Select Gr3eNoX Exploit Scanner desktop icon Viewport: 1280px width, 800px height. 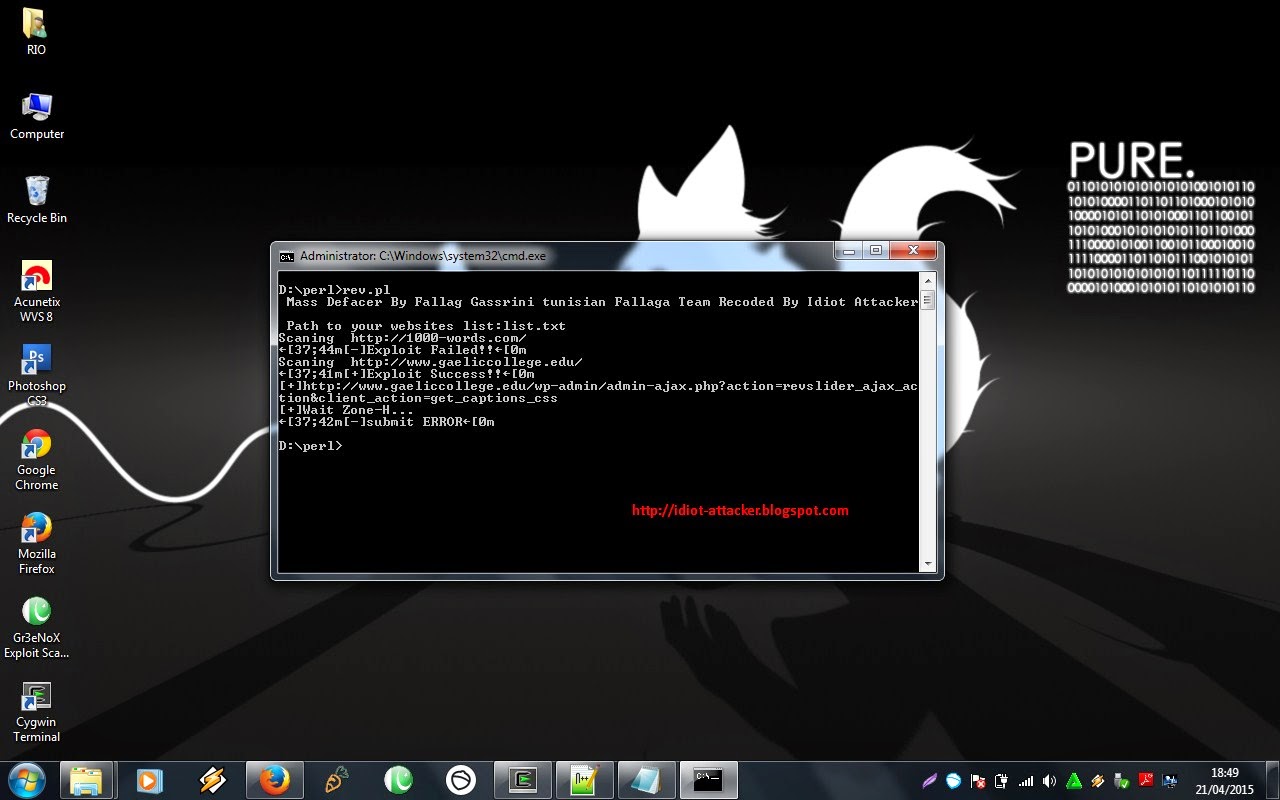[x=37, y=627]
